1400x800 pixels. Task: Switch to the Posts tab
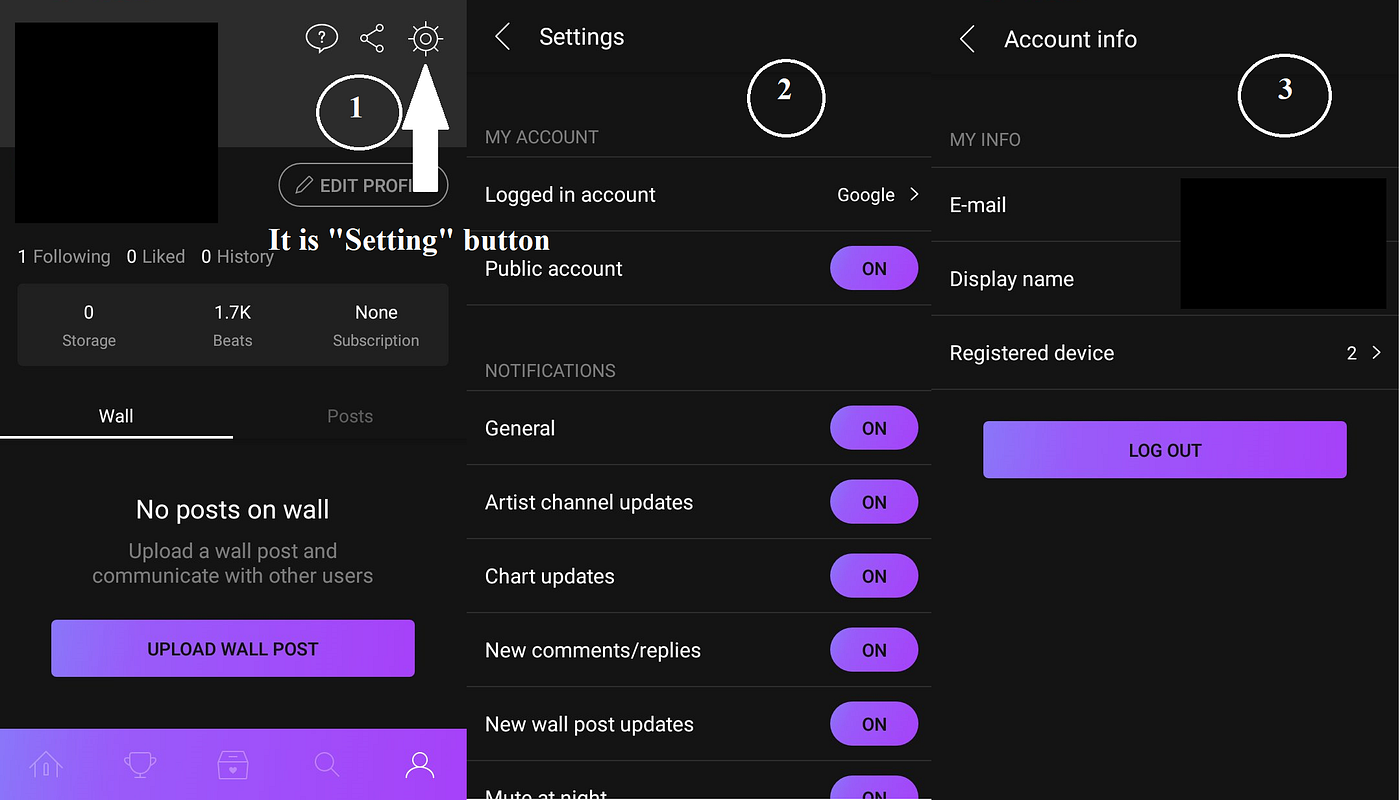click(350, 416)
